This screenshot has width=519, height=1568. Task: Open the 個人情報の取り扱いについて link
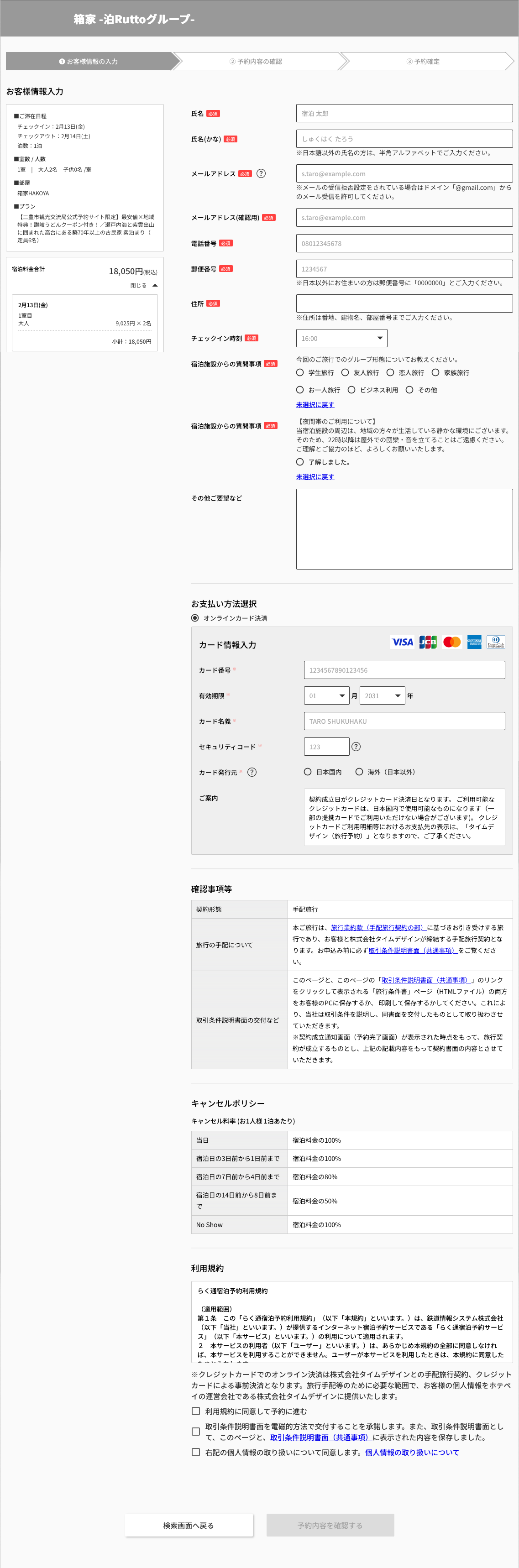(412, 1453)
